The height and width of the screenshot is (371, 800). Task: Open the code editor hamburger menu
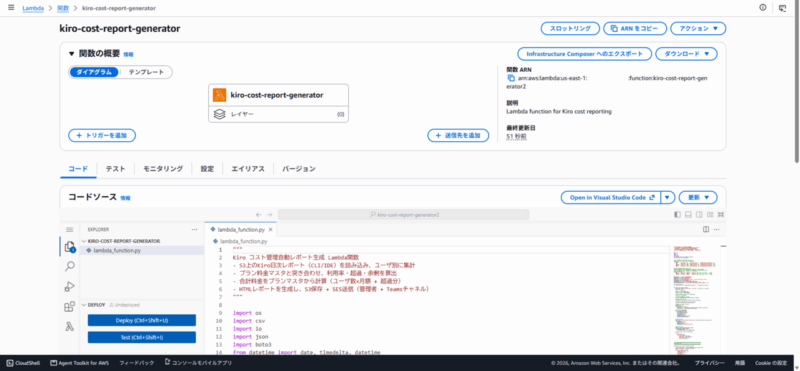point(70,230)
